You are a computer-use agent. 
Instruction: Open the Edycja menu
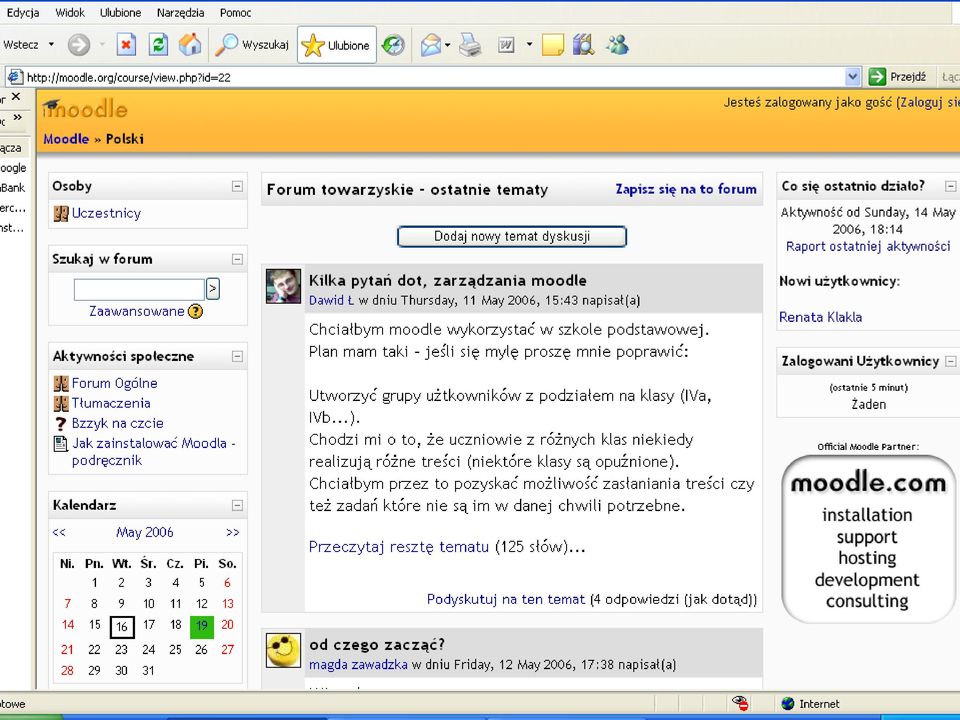pos(23,12)
